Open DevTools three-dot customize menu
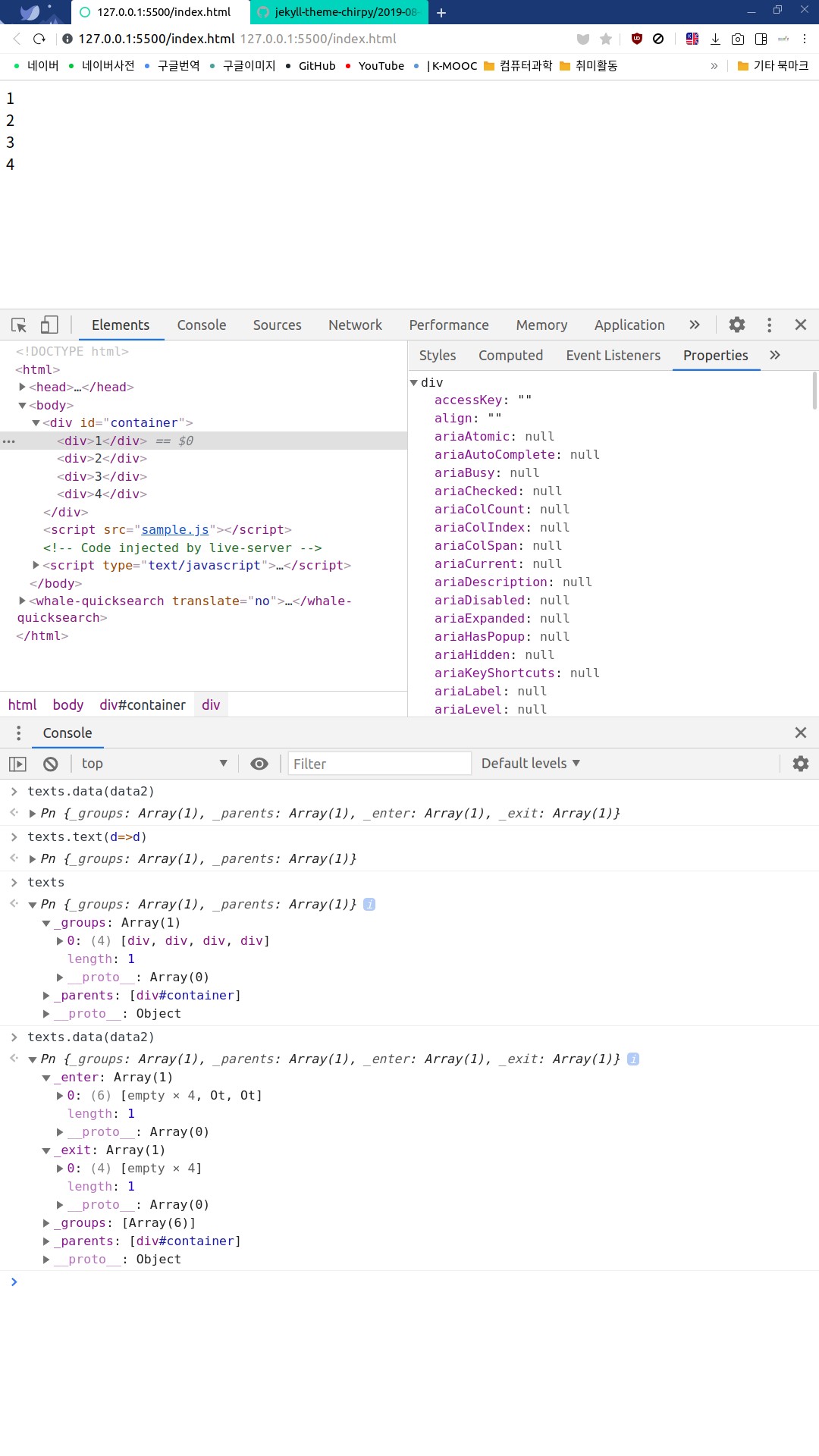 pyautogui.click(x=769, y=325)
